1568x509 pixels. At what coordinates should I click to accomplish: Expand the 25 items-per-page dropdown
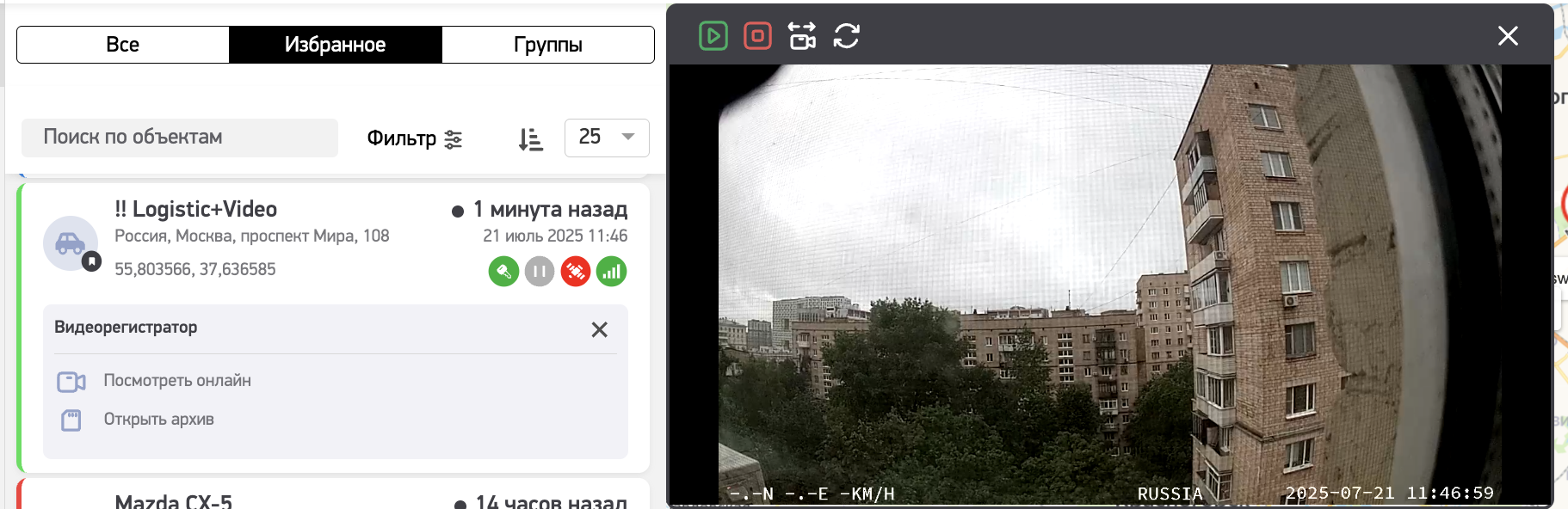tap(607, 138)
